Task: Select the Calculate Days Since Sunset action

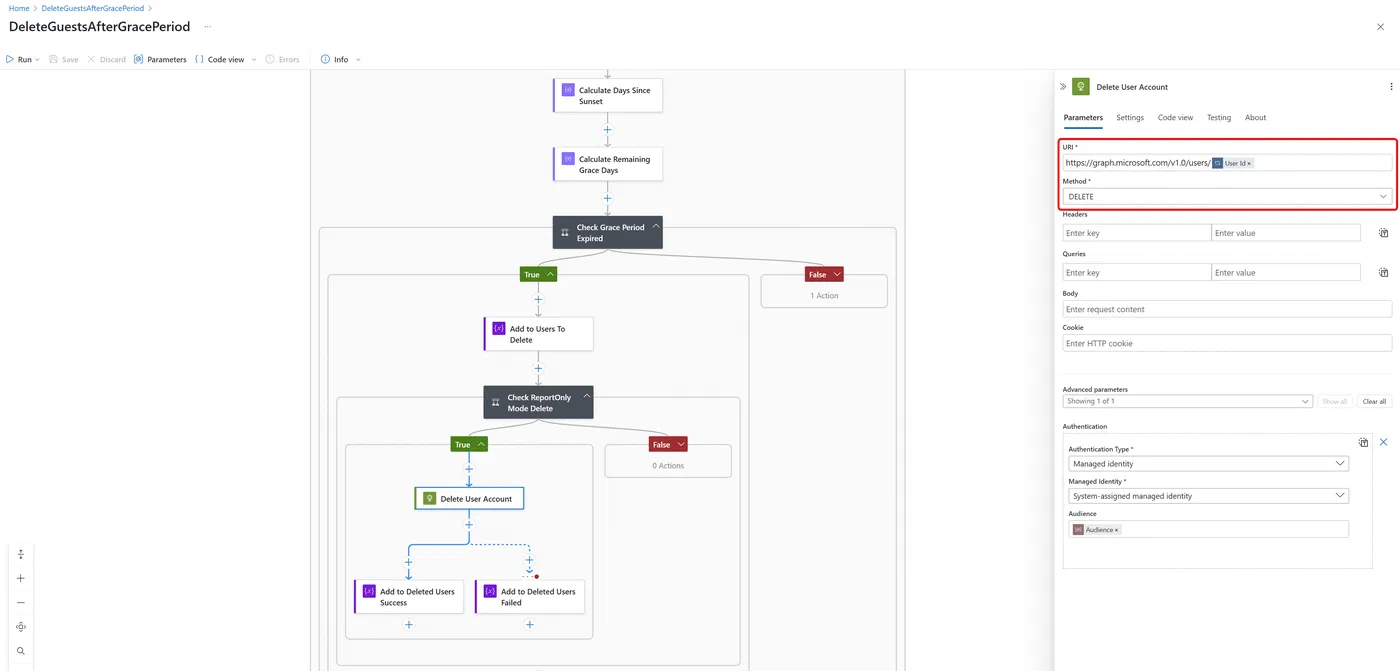Action: tap(607, 95)
